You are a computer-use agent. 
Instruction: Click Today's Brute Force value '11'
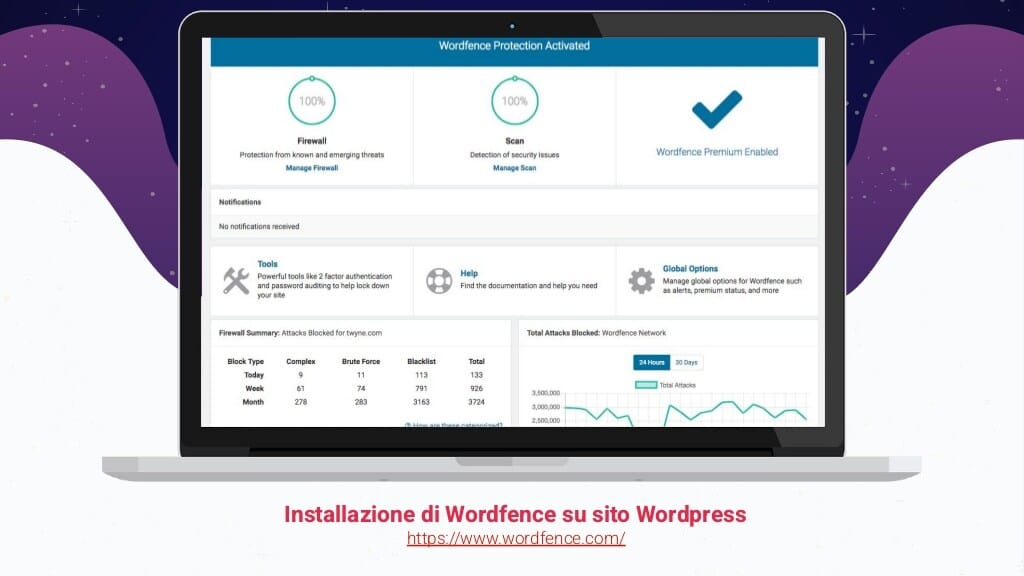coord(360,375)
